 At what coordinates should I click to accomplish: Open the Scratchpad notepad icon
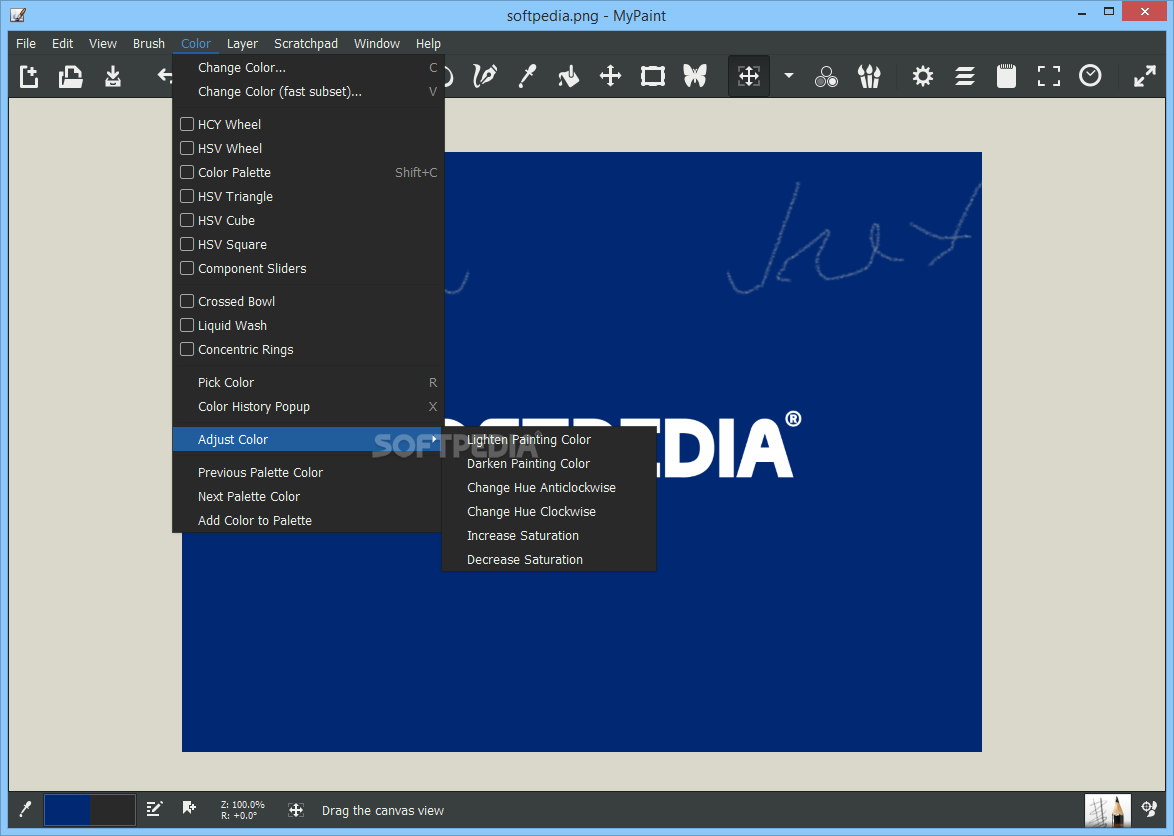tap(1006, 76)
